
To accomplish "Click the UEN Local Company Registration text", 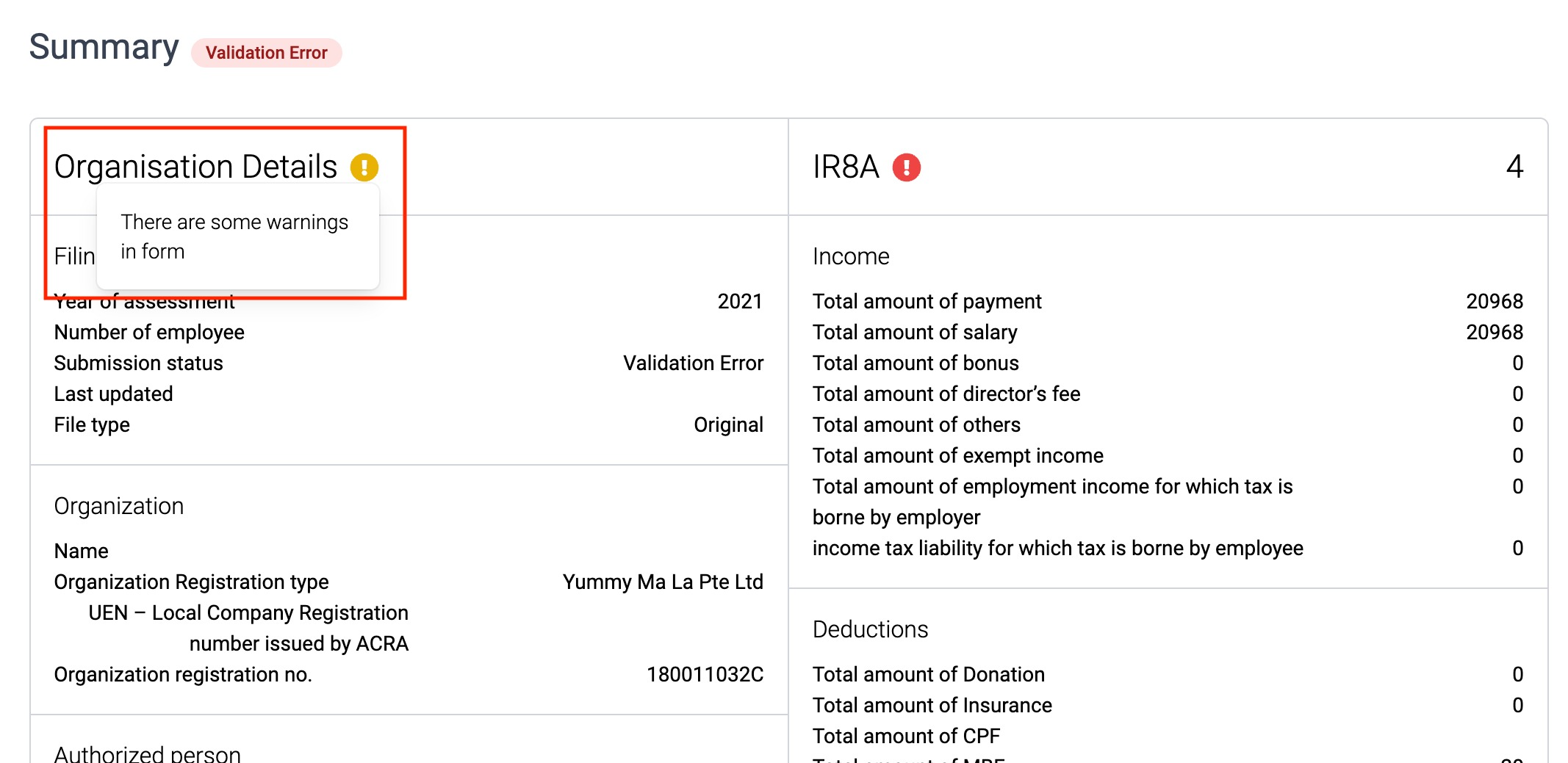I will point(248,628).
